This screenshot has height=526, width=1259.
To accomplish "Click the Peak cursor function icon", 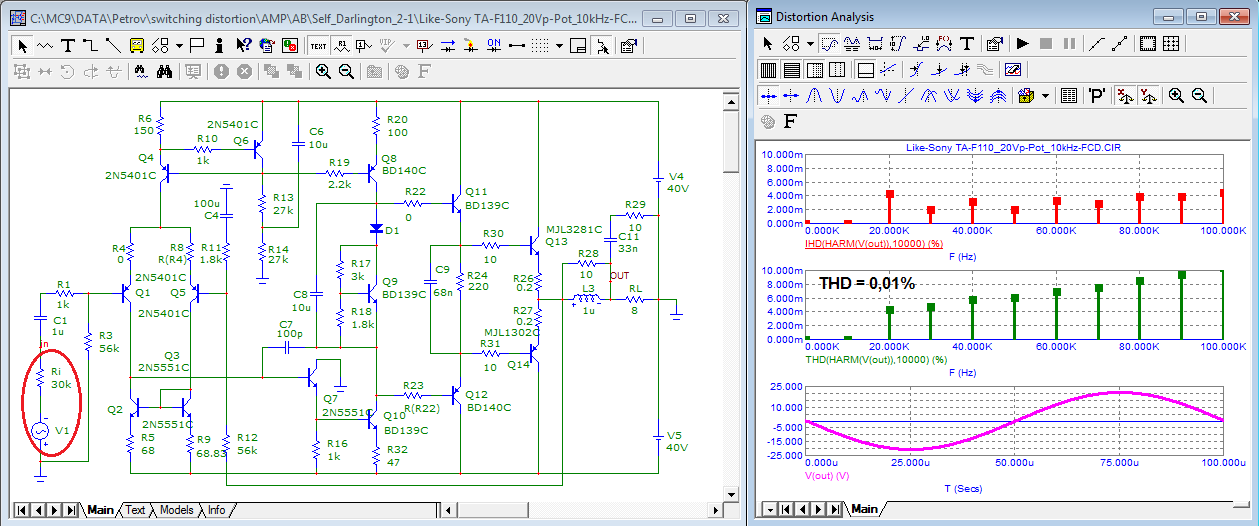I will coord(814,96).
